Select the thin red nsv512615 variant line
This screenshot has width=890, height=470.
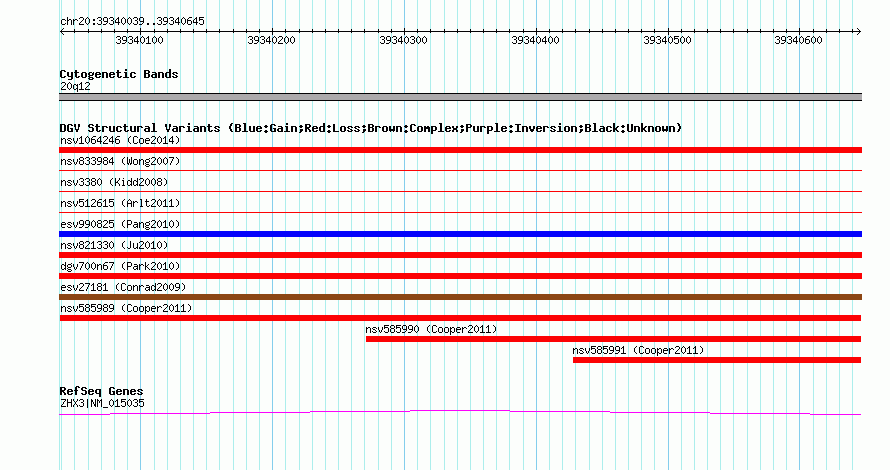click(x=460, y=212)
